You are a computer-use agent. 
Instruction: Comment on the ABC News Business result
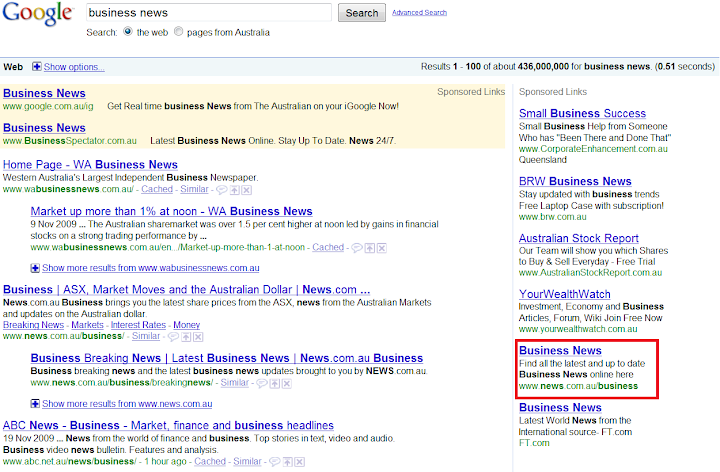tap(275, 461)
